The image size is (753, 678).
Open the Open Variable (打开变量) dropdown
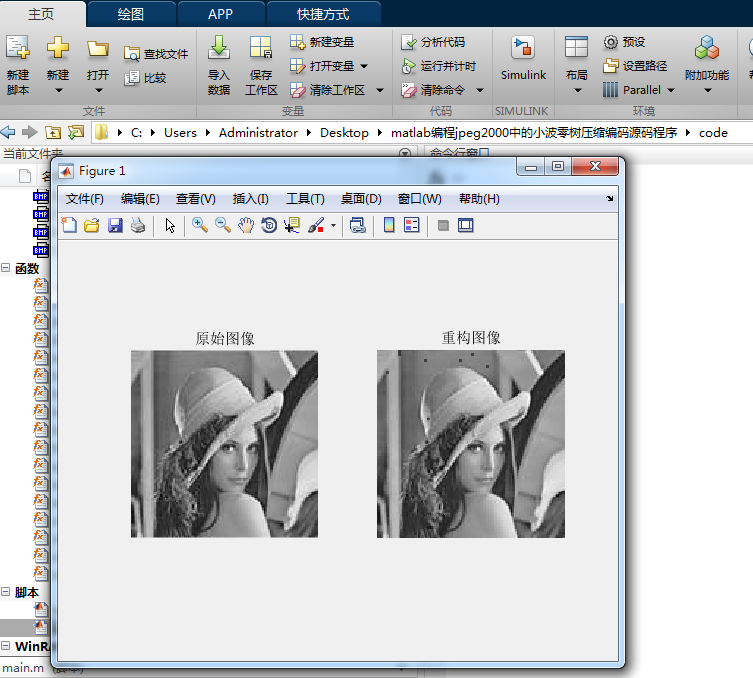(x=364, y=66)
